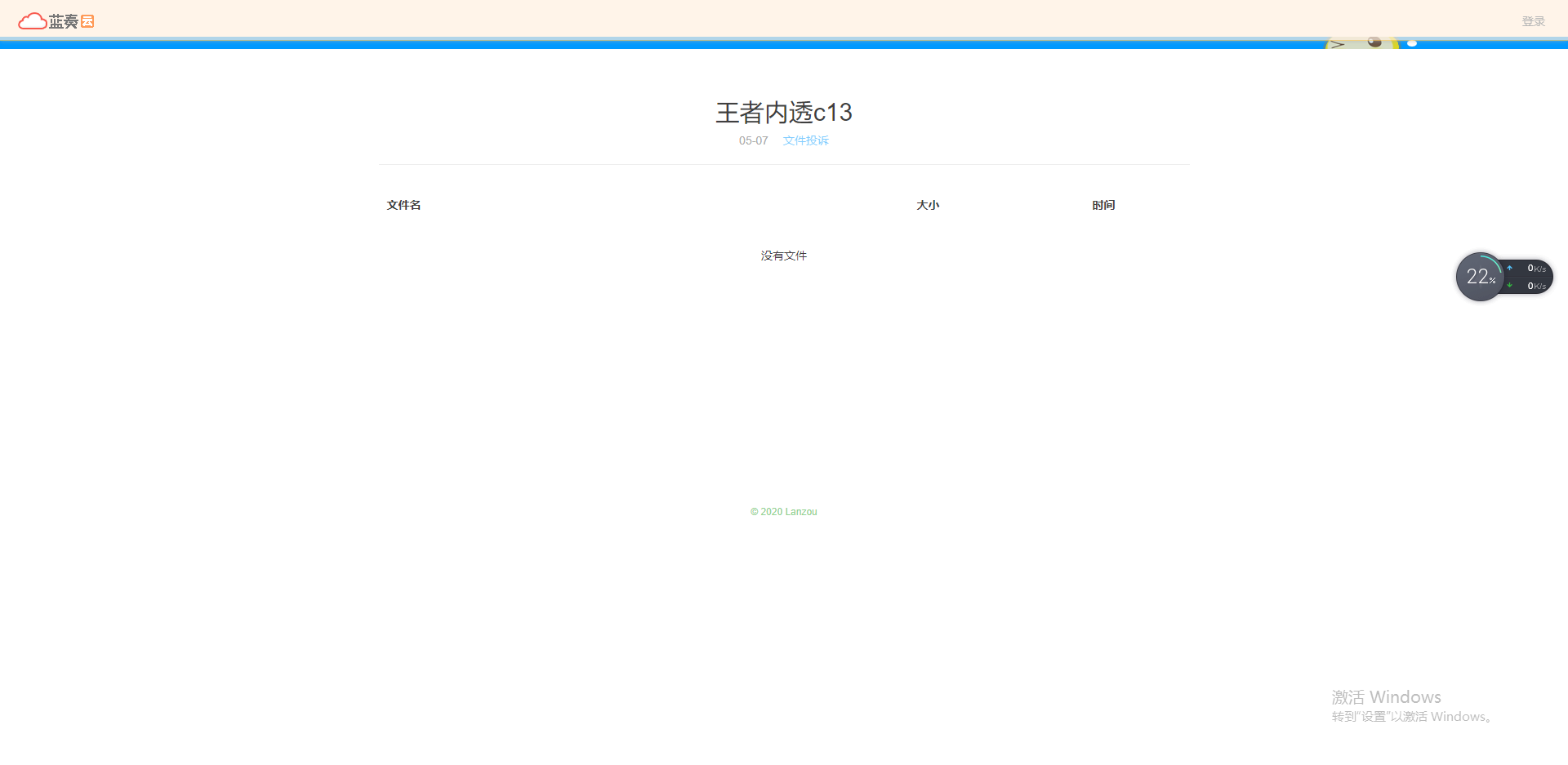Viewport: 1568px width, 765px height.
Task: Click the © 2020 Lanzou footer text
Action: (x=784, y=512)
